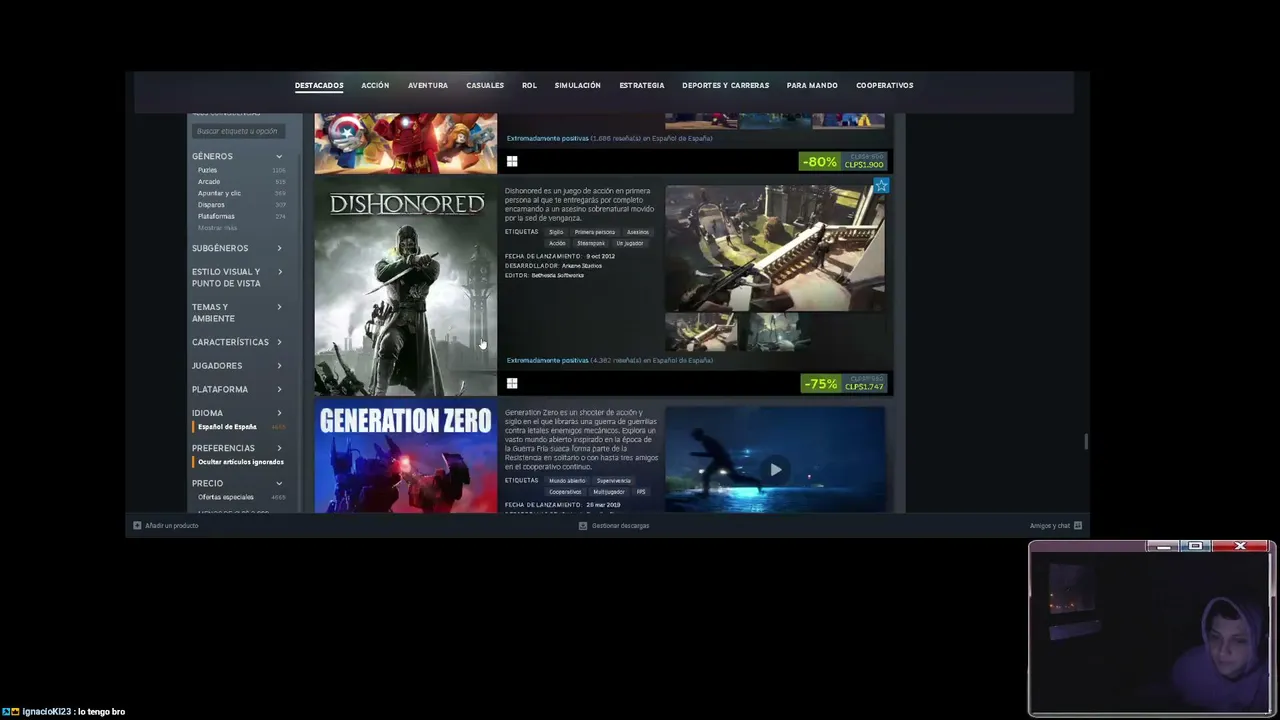Click Dishonored's Primera persona tag
This screenshot has height=720, width=1280.
click(595, 232)
